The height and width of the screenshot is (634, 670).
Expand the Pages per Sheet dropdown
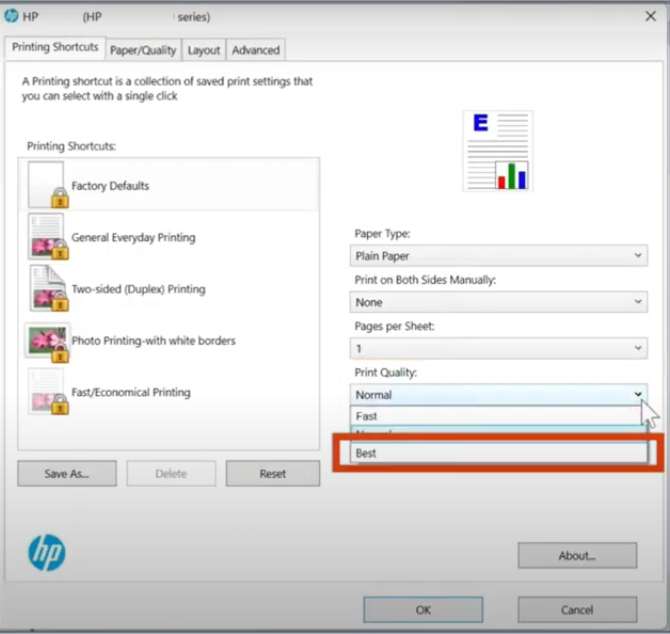tap(498, 349)
